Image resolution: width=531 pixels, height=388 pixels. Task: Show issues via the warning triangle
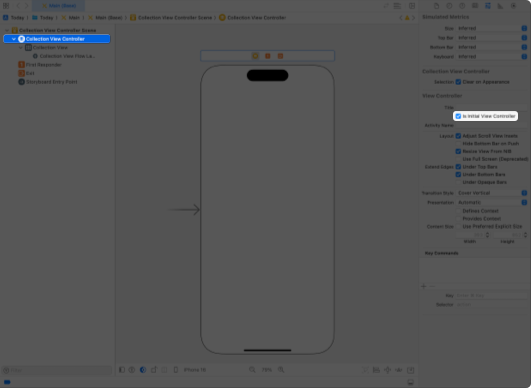(407, 18)
